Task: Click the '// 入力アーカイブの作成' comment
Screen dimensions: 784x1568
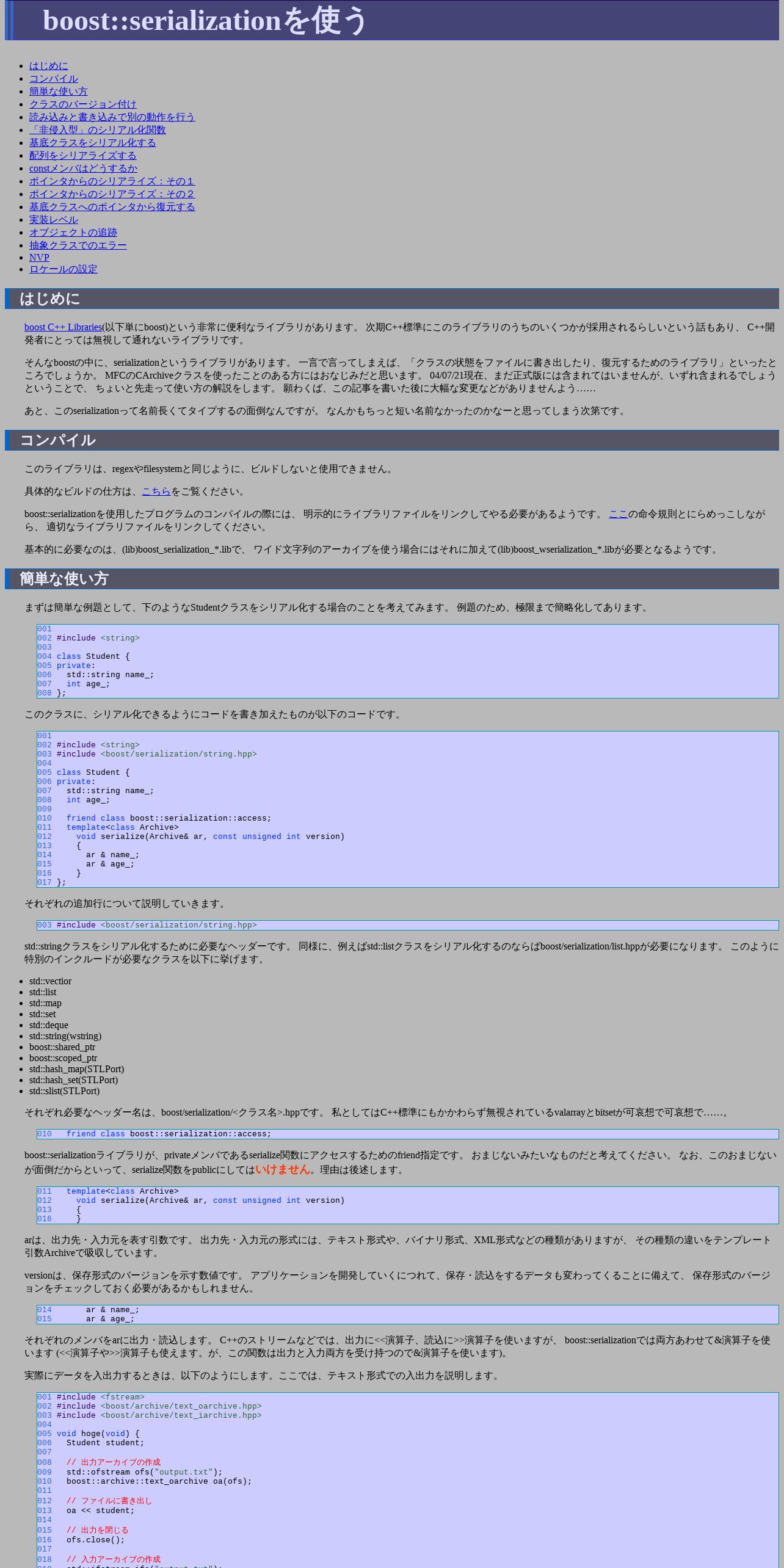Action: click(114, 1559)
